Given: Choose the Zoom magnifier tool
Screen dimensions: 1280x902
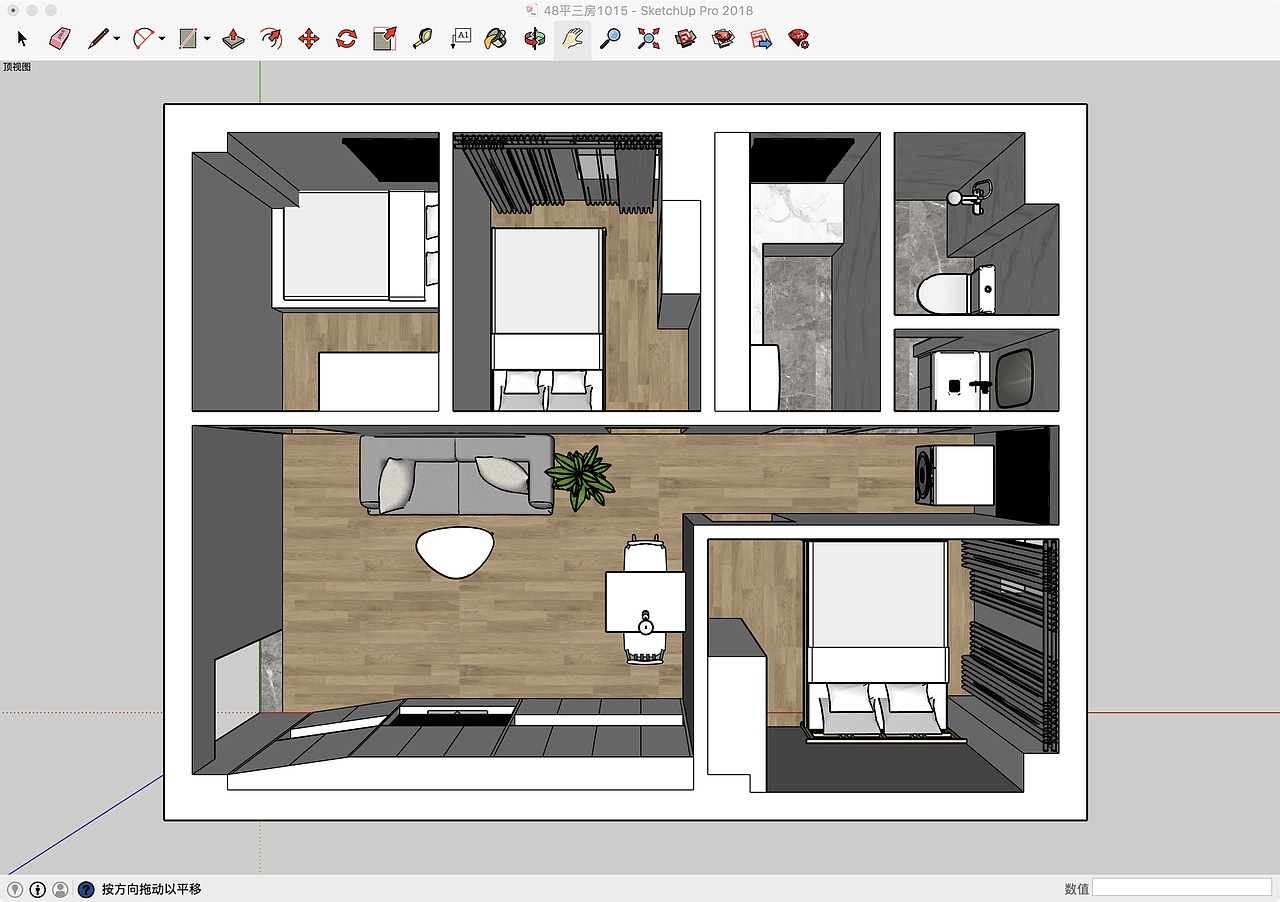Looking at the screenshot, I should point(610,39).
